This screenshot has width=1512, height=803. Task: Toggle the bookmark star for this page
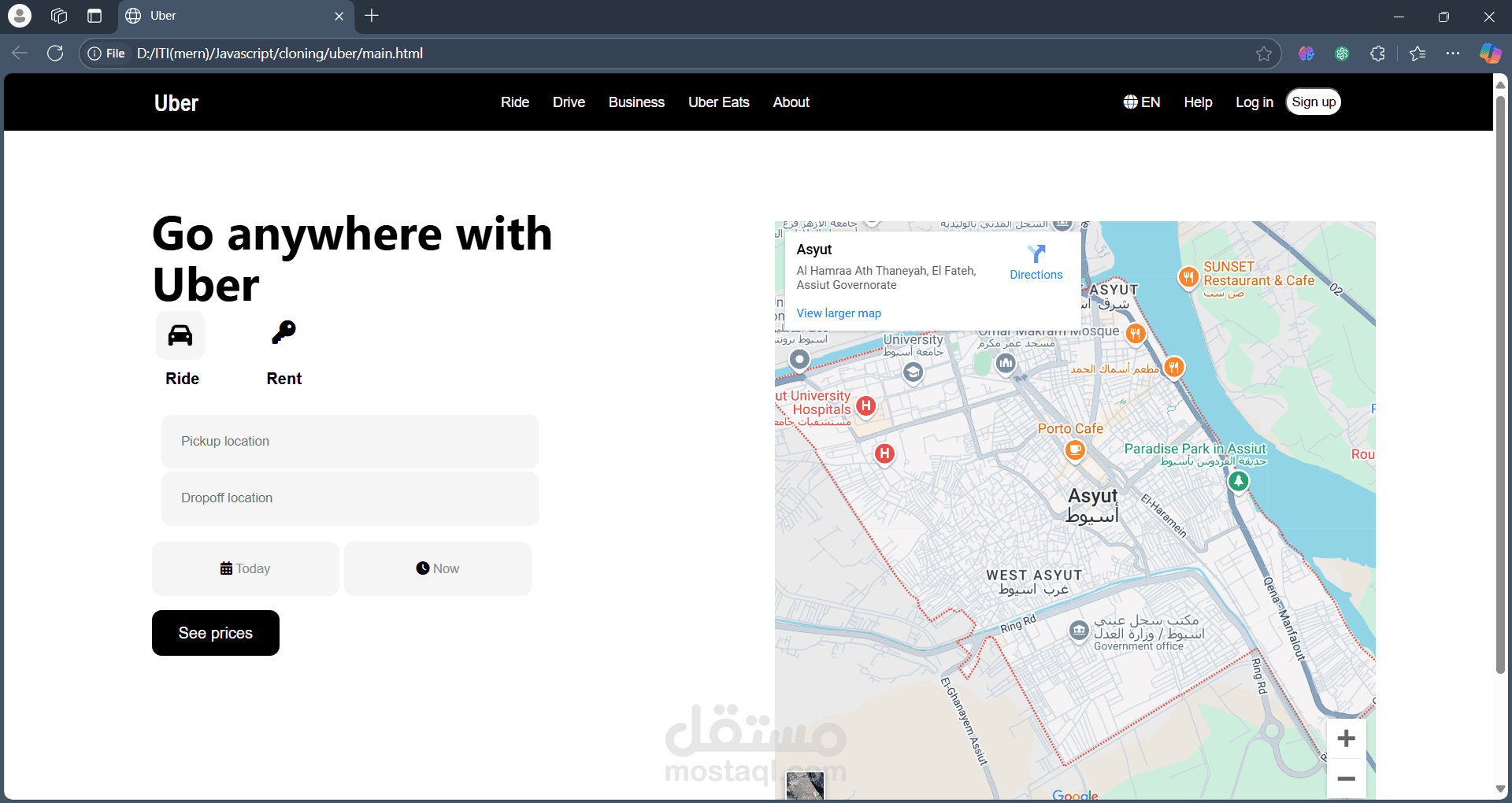click(1264, 53)
